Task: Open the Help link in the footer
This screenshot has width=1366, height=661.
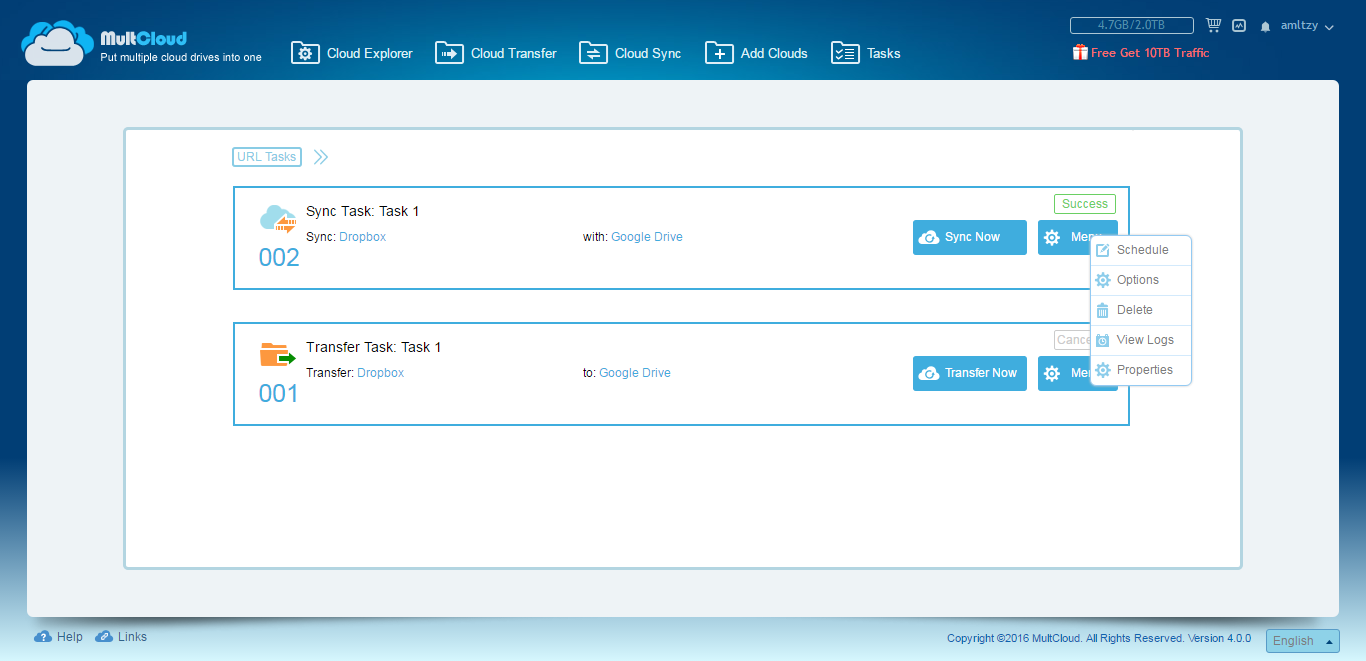Action: click(58, 636)
